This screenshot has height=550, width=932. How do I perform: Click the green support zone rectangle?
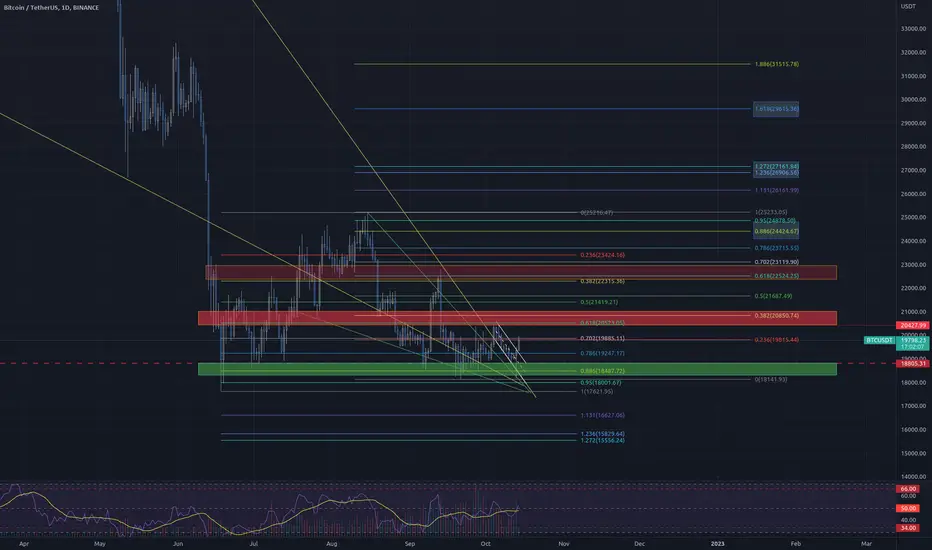point(517,369)
